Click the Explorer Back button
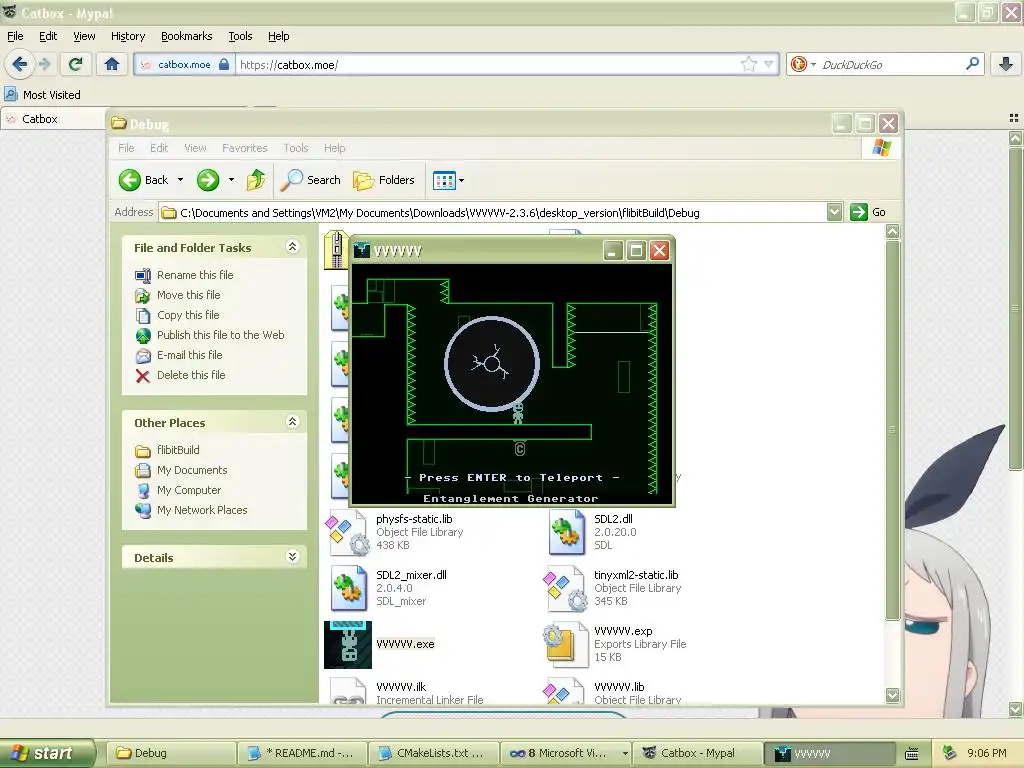This screenshot has height=768, width=1024. pyautogui.click(x=143, y=180)
